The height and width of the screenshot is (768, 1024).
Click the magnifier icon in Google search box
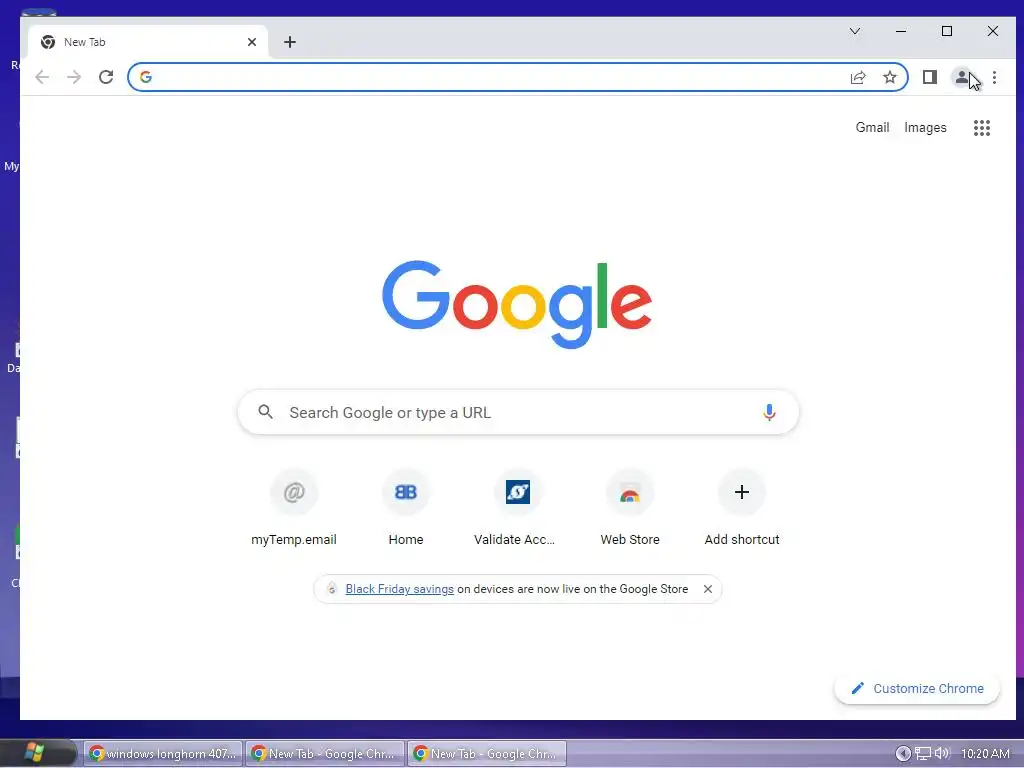click(265, 412)
